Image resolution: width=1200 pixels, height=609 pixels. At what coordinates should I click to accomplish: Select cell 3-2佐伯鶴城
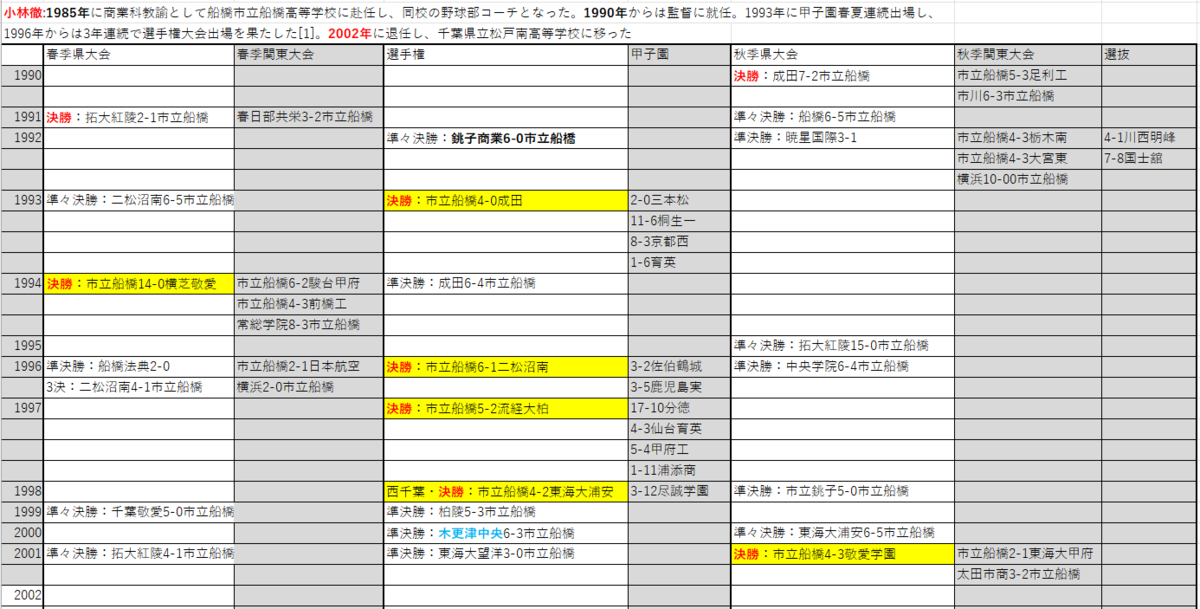point(679,367)
